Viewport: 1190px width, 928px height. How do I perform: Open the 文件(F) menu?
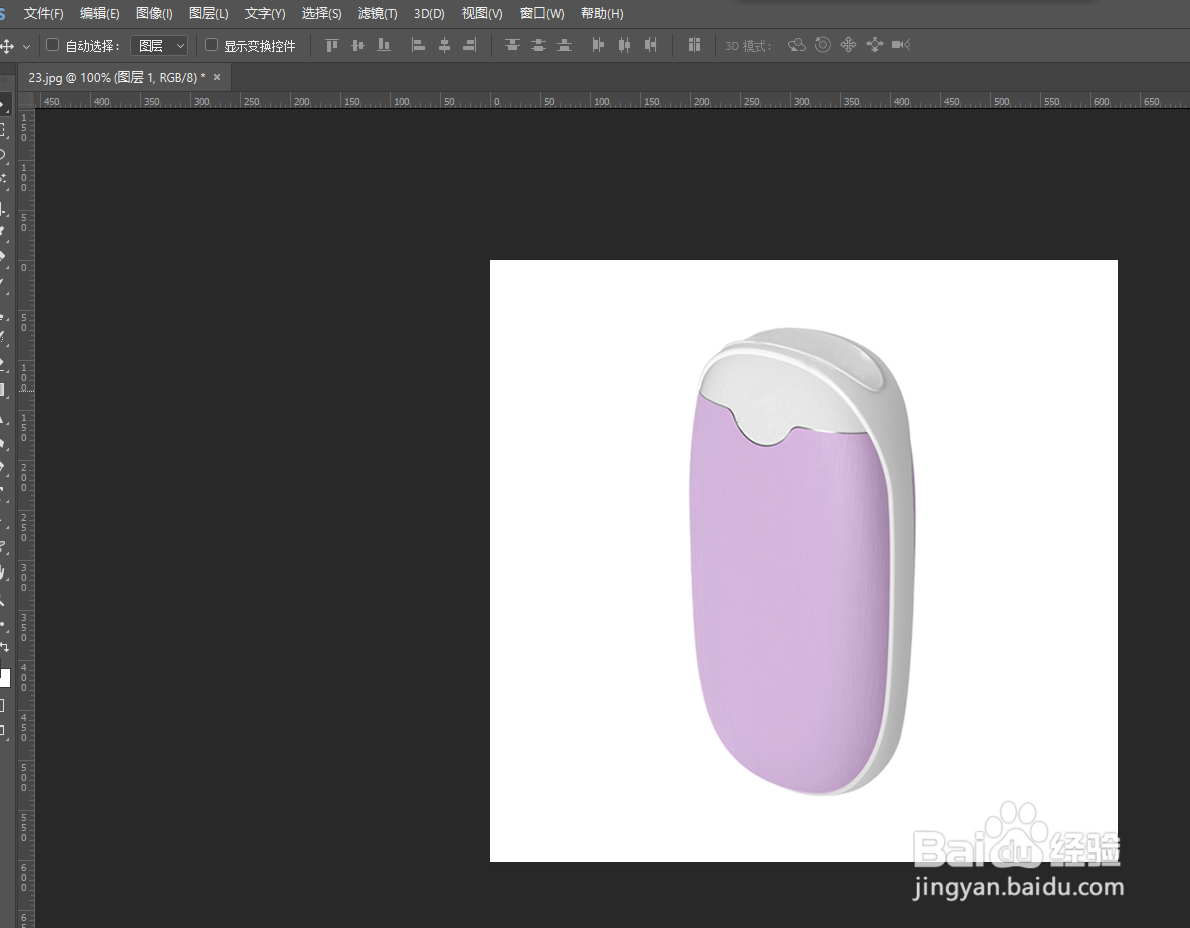43,14
